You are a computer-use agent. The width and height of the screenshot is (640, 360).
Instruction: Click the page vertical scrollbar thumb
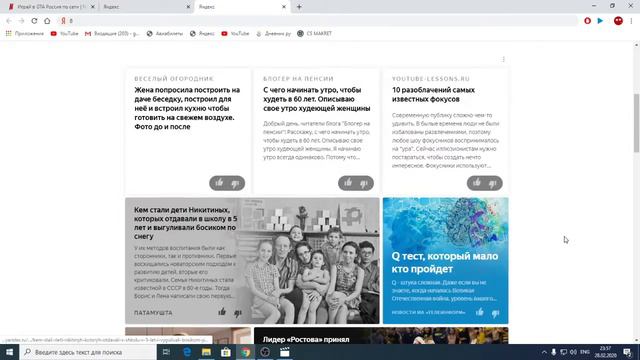(636, 123)
